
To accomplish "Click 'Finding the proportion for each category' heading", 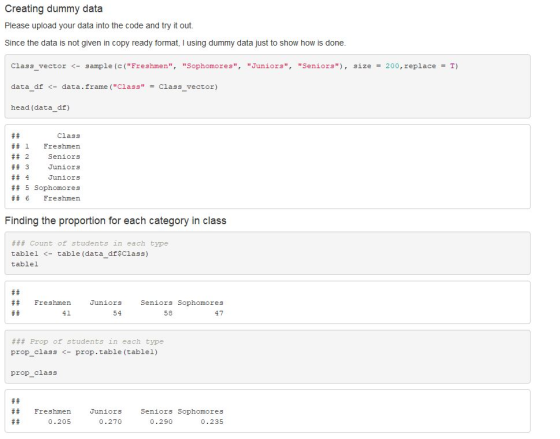I will [x=115, y=221].
